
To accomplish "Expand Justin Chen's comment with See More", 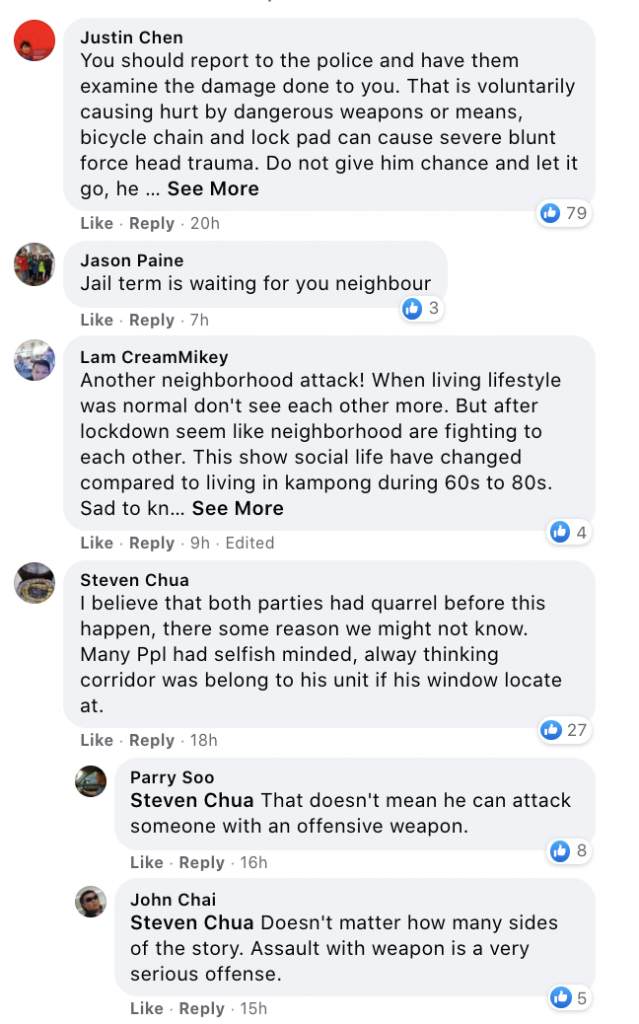I will click(213, 189).
